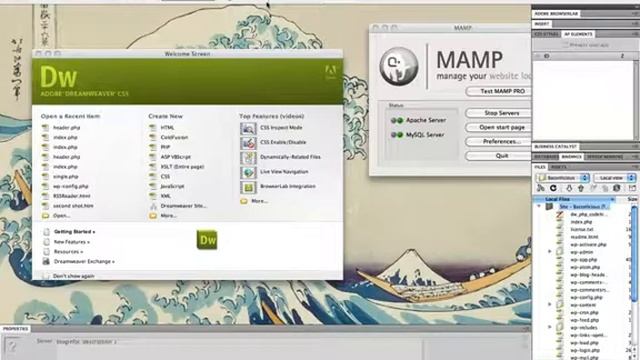Switch to Bindings tab
Screen dimensions: 640x360
point(571,157)
